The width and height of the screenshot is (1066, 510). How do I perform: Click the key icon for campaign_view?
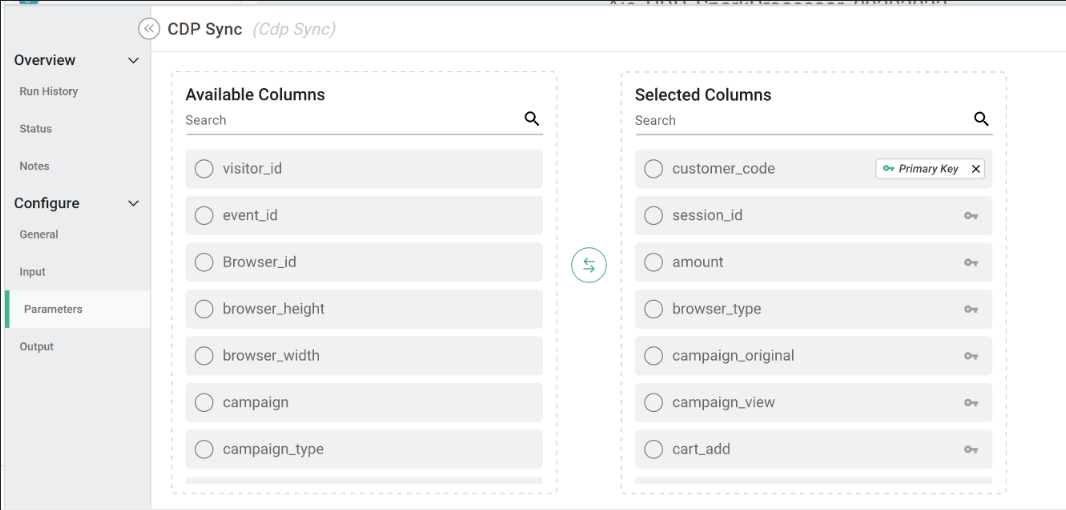(970, 403)
